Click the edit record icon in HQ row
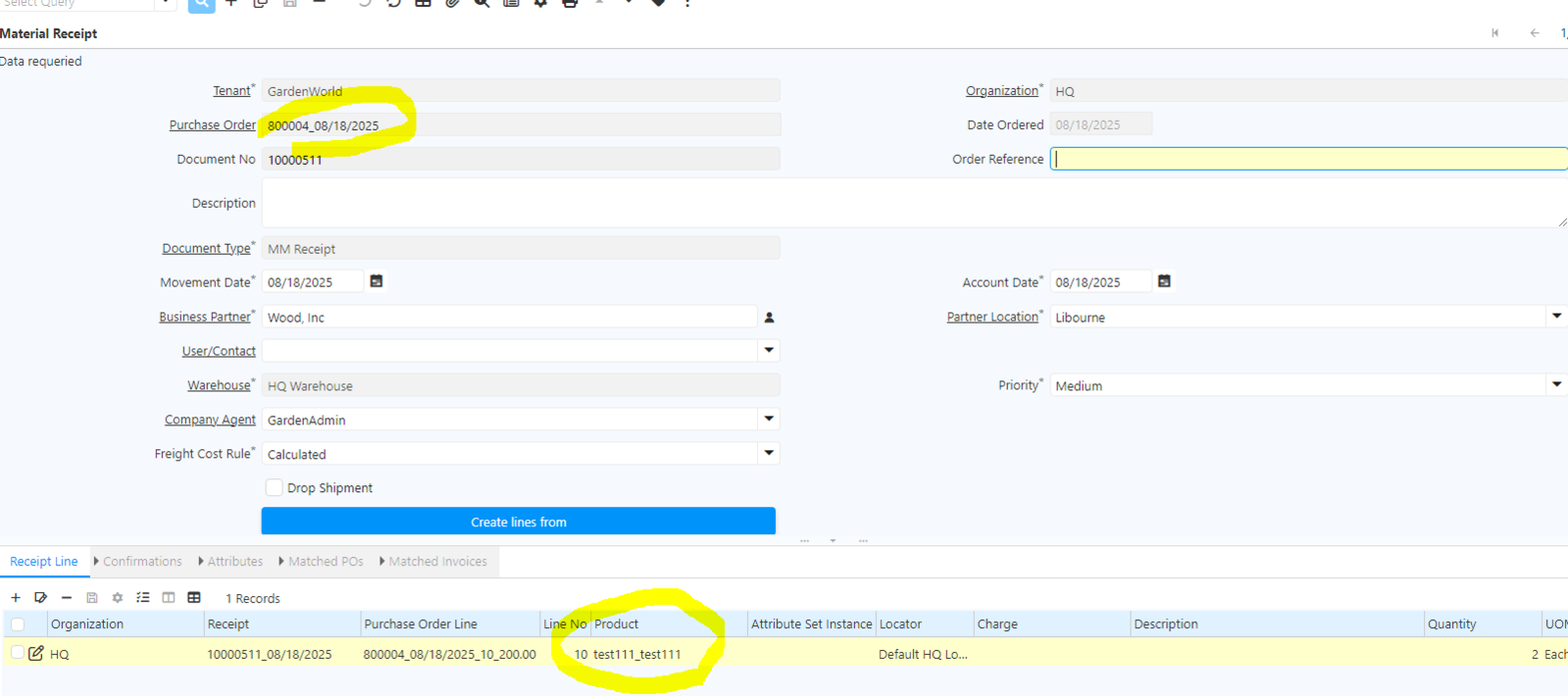 pyautogui.click(x=36, y=653)
